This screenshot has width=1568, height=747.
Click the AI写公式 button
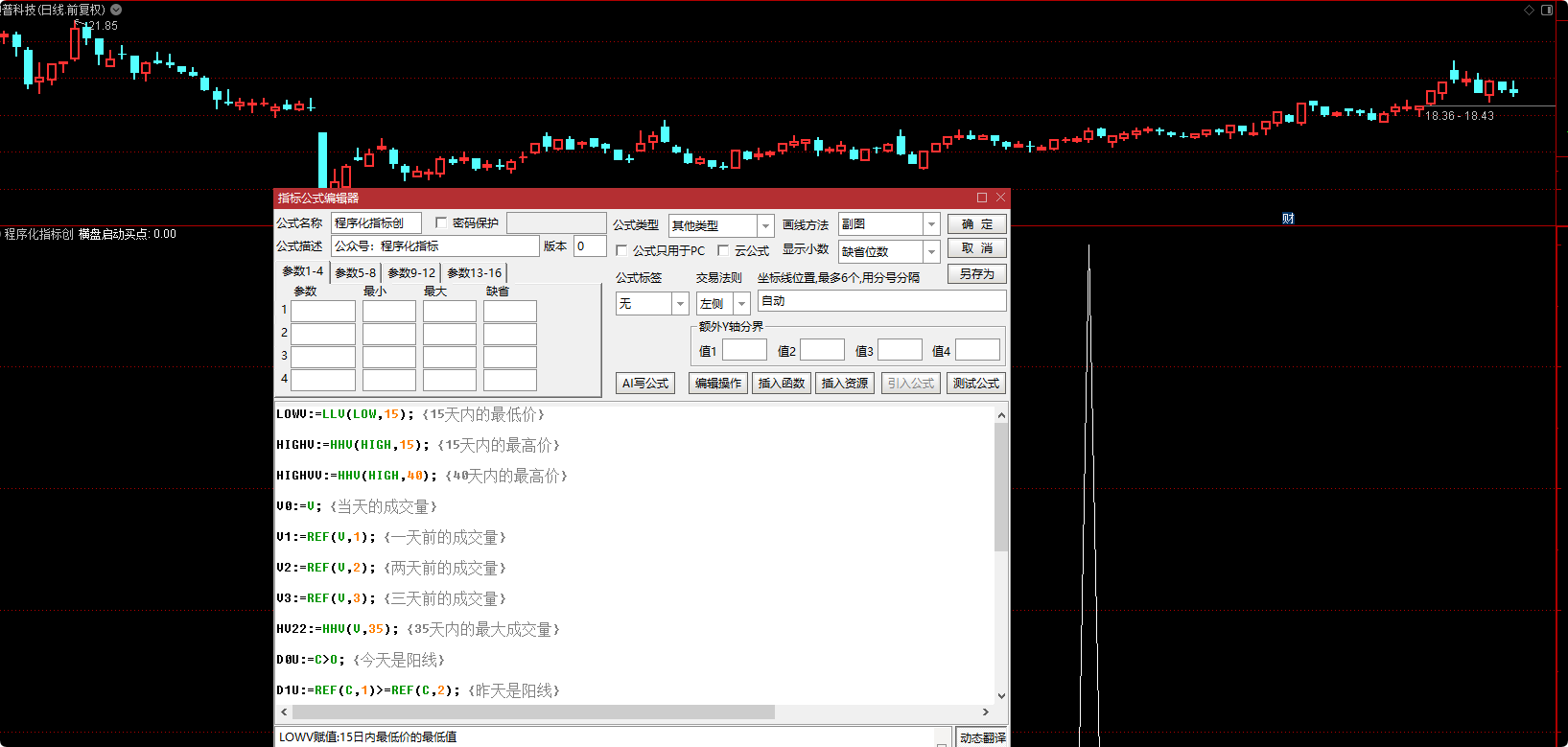[644, 383]
